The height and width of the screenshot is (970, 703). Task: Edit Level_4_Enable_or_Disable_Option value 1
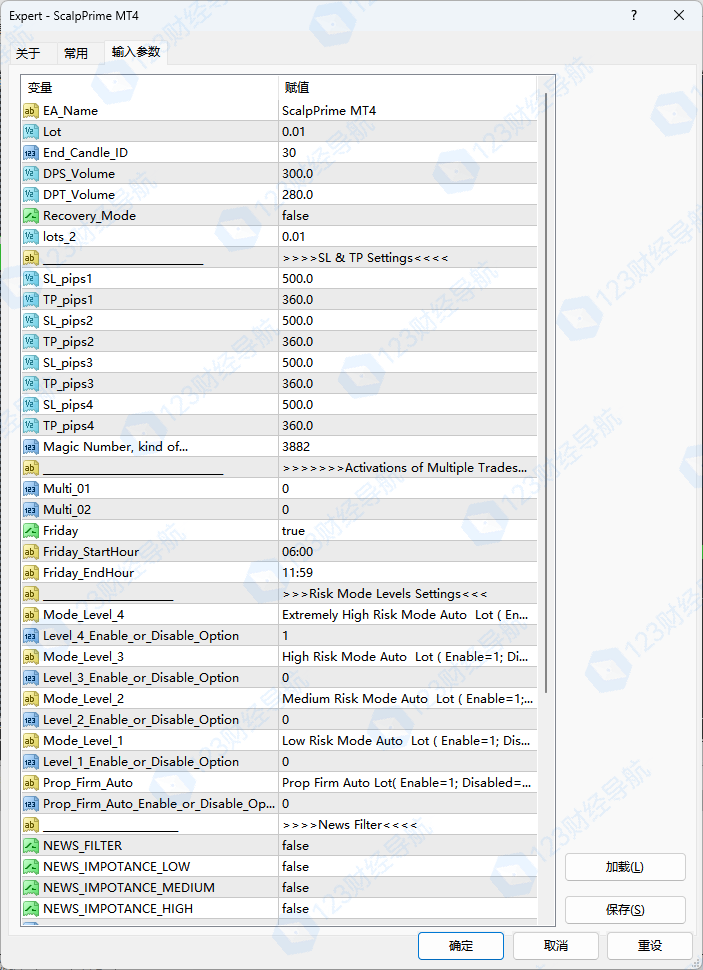pyautogui.click(x=407, y=637)
